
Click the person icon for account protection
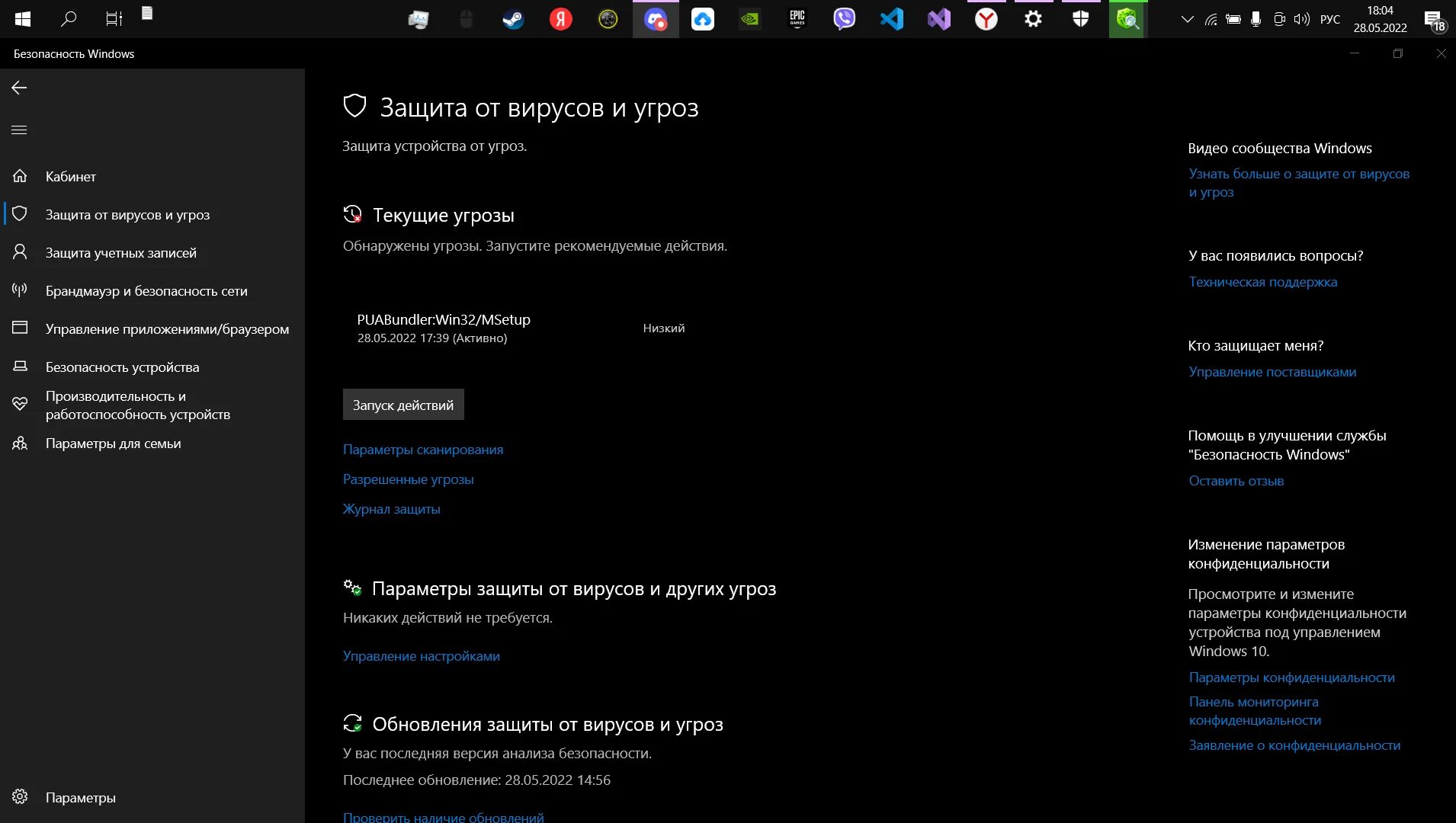pyautogui.click(x=20, y=251)
